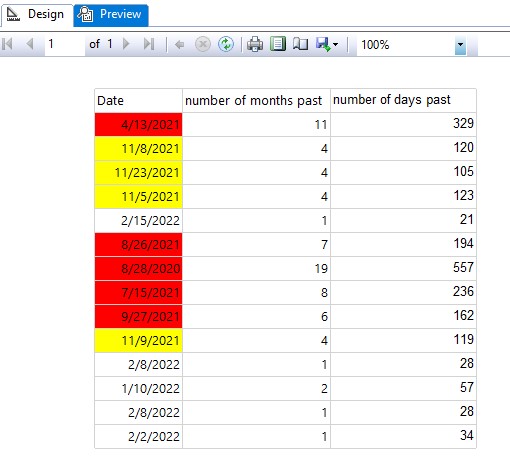Open the export format dropdown arrow
Viewport: 510px width, 462px height.
pyautogui.click(x=336, y=44)
